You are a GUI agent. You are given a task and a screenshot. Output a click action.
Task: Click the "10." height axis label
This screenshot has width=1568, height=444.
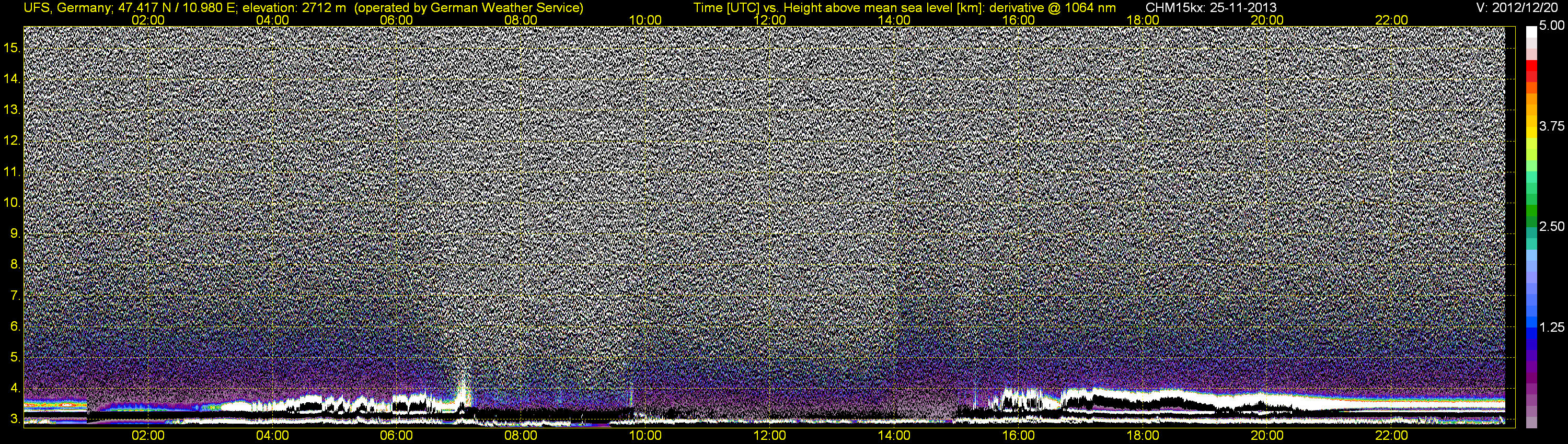[12, 203]
